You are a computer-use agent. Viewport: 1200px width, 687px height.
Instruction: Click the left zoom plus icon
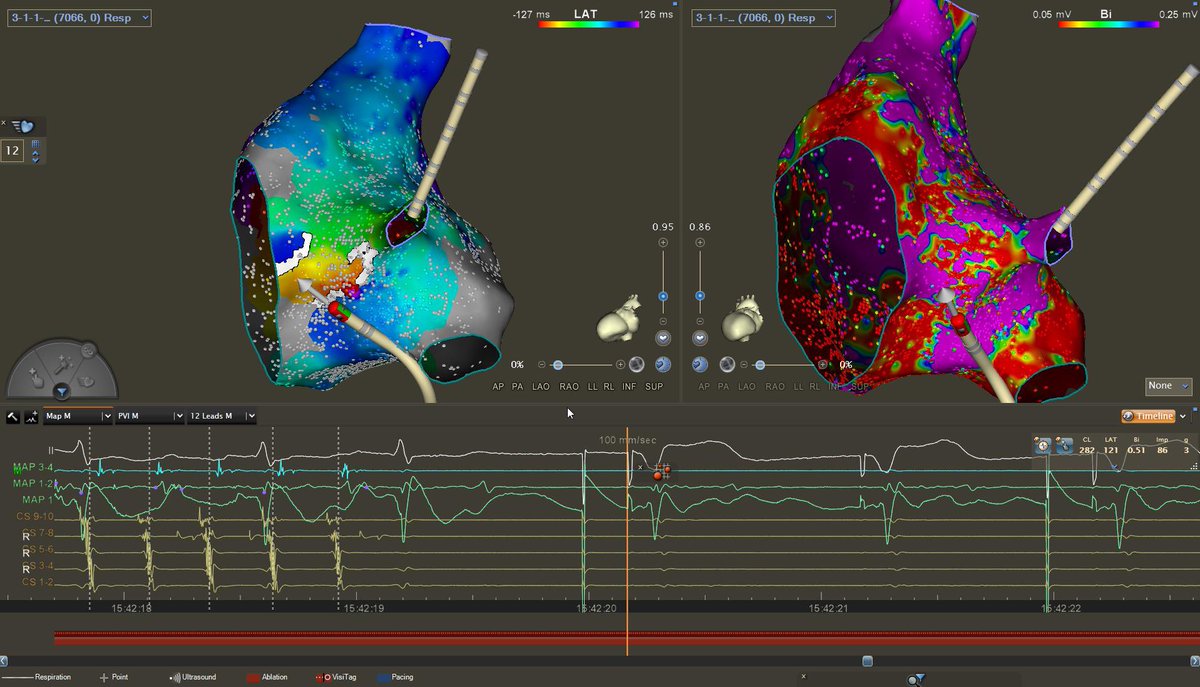pos(663,243)
